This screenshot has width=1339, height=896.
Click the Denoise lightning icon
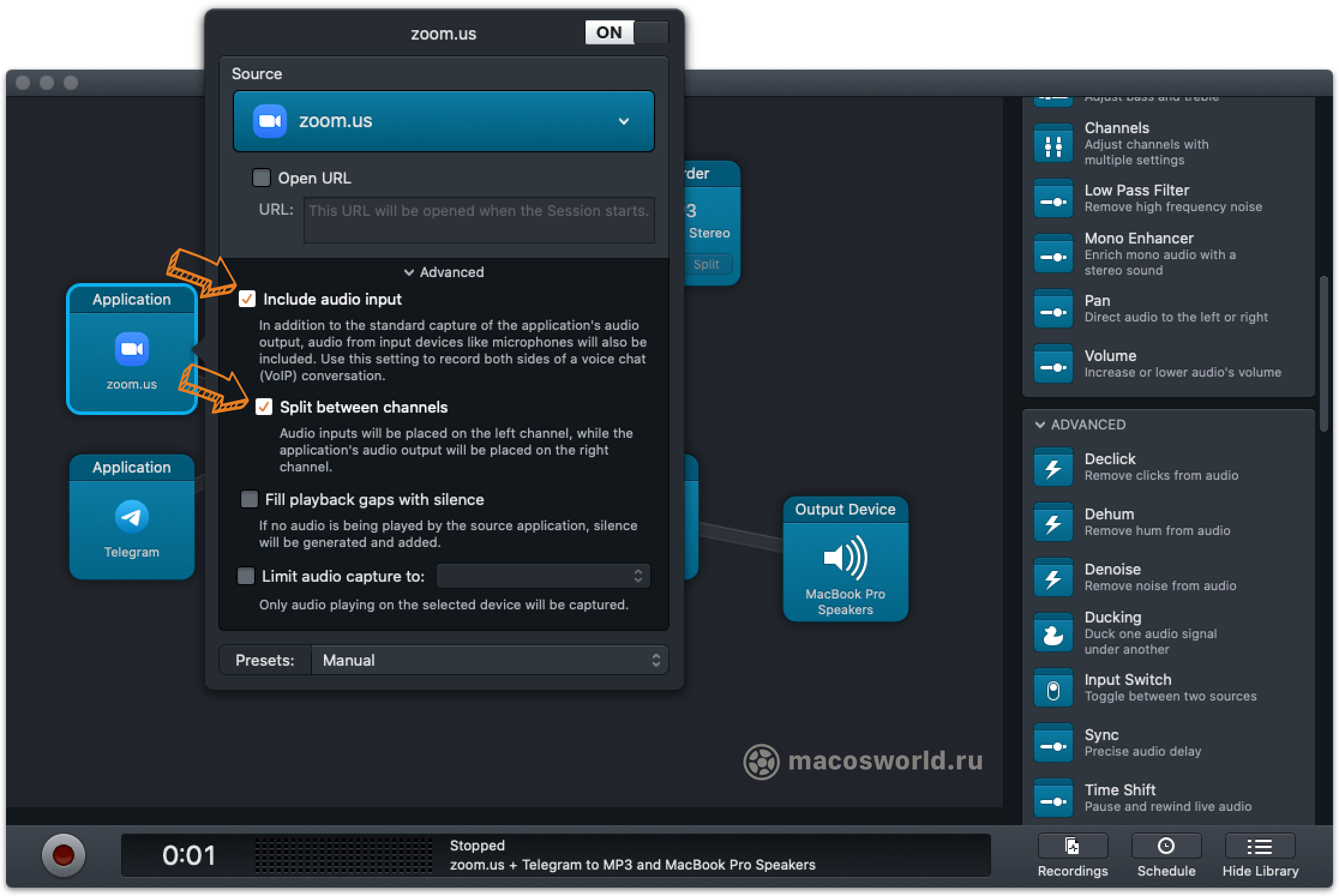[1053, 578]
